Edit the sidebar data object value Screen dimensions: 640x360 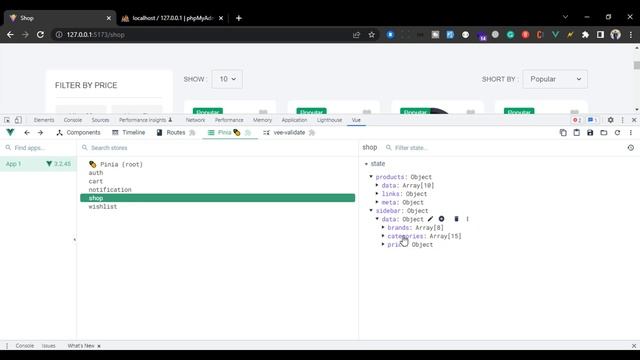[x=430, y=219]
